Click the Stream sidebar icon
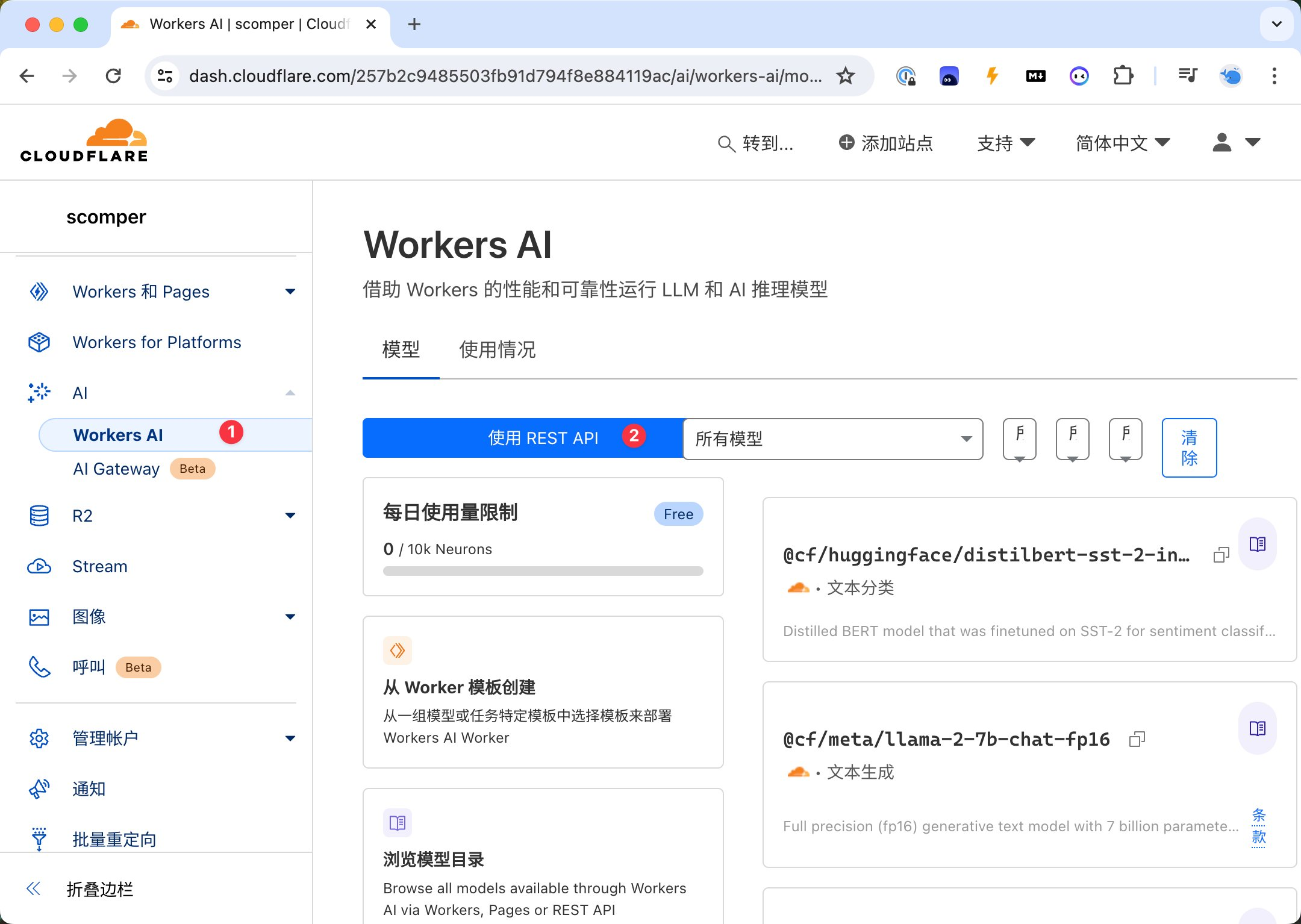 (39, 566)
